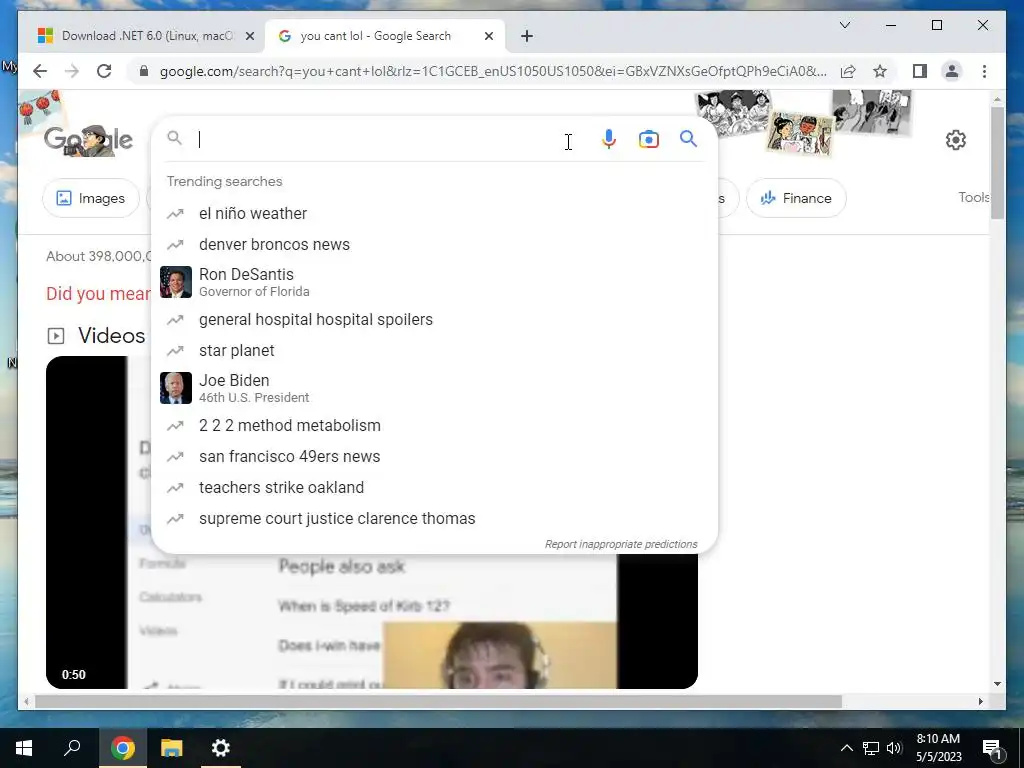Open Chrome three-dot menu
The image size is (1024, 768).
tap(984, 71)
